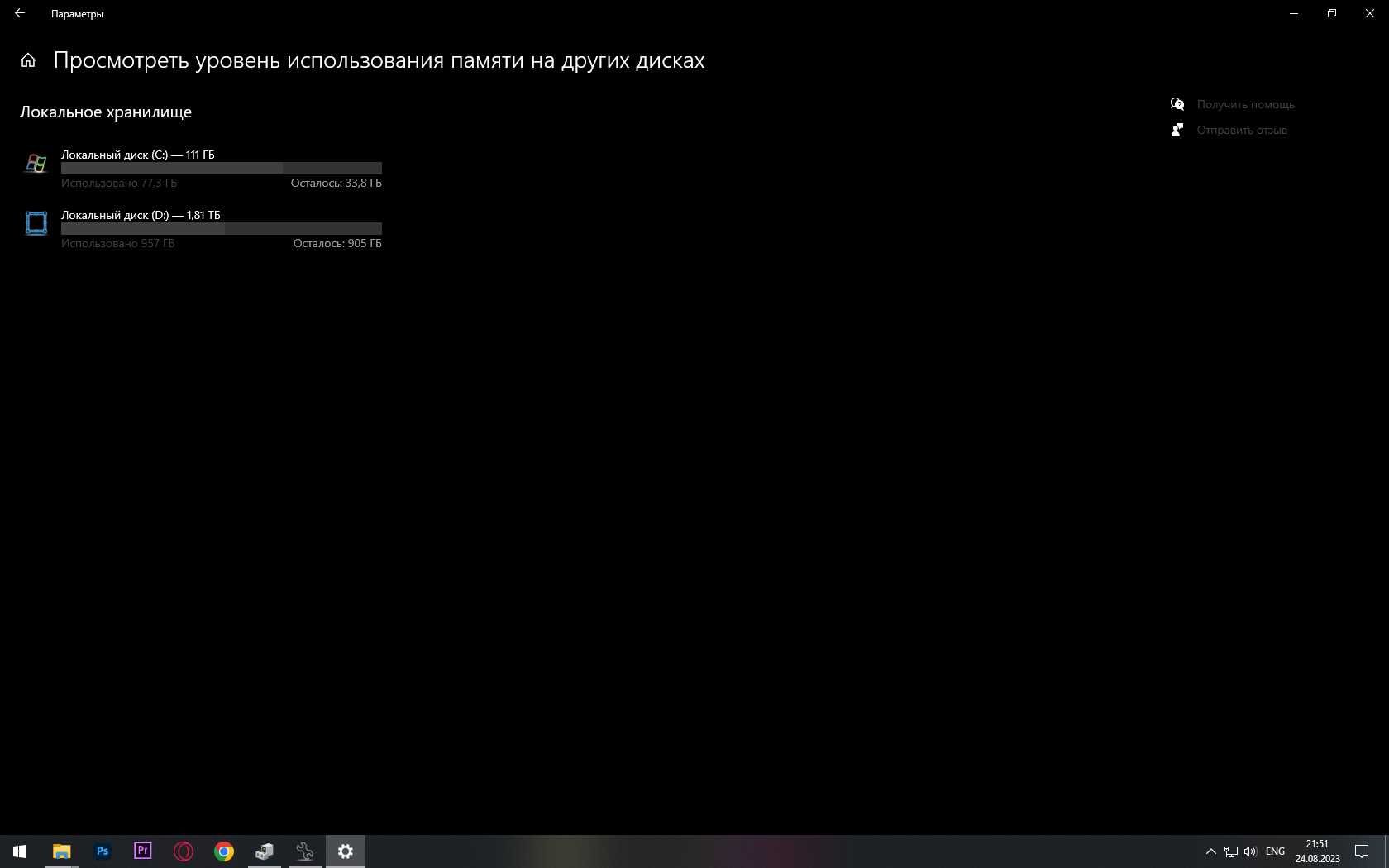Click the blue drive icon for disk D:

point(36,223)
